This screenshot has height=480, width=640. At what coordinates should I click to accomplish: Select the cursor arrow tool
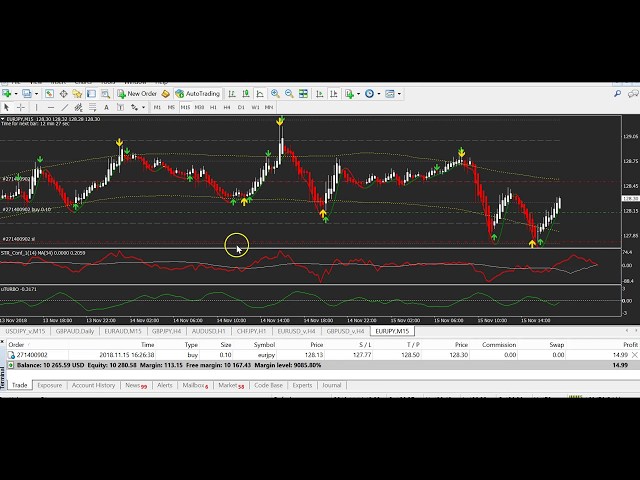[x=6, y=107]
